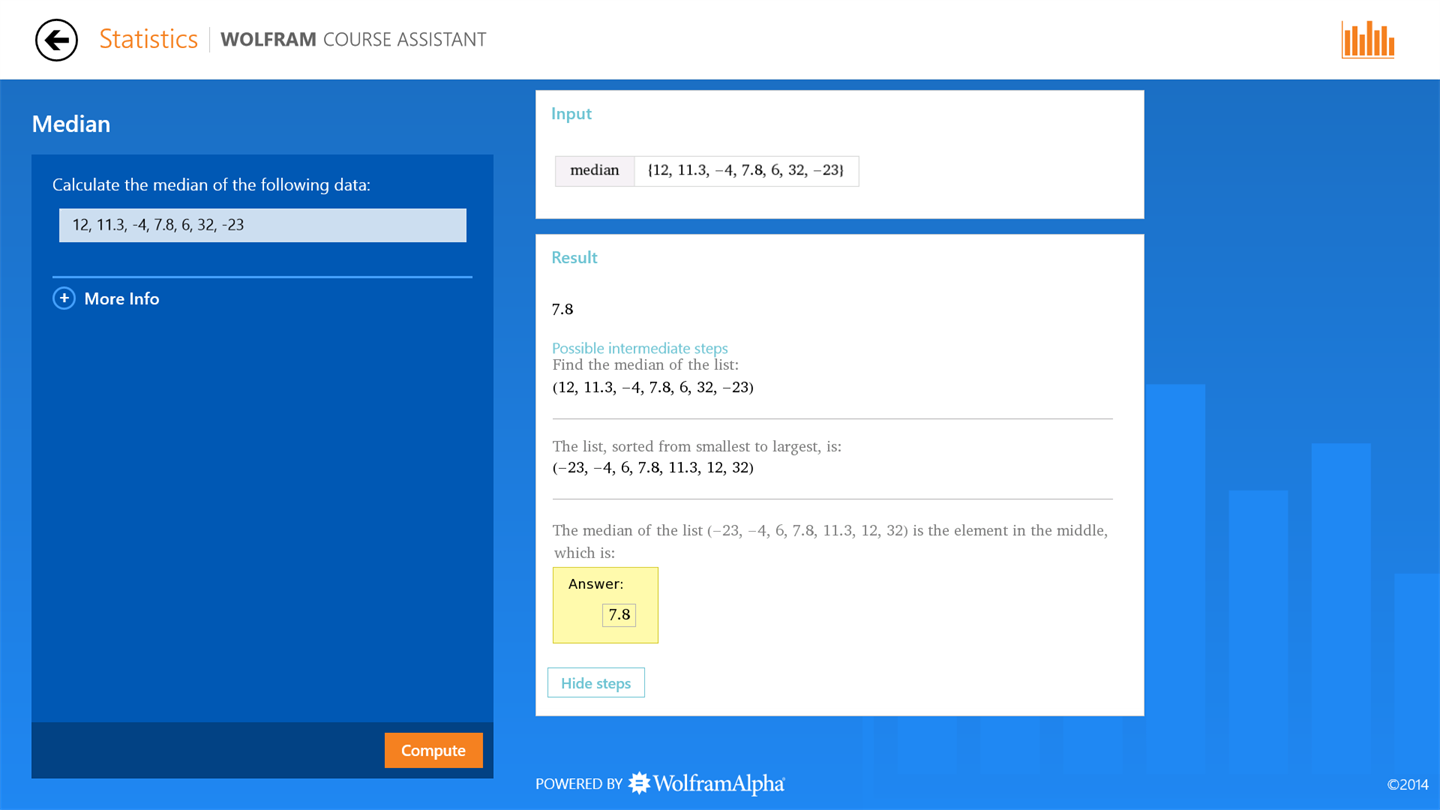Open the Wolfram Course Assistant title

[353, 40]
